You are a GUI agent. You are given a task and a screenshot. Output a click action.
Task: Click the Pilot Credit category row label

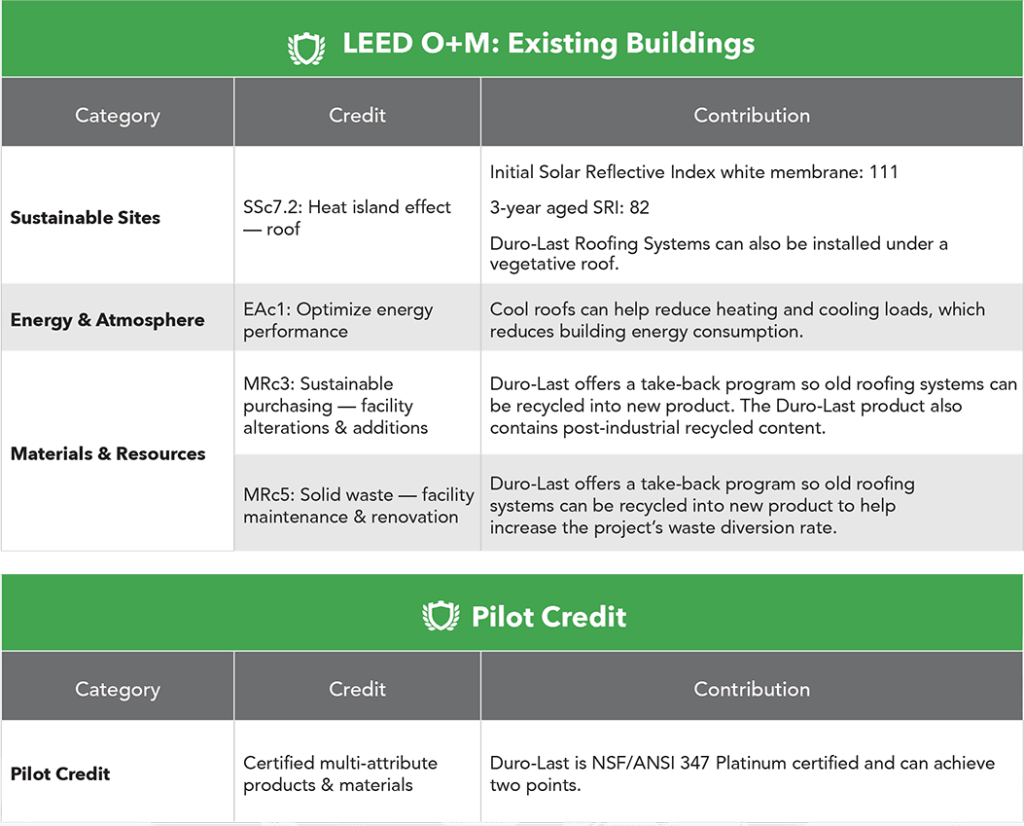point(60,773)
